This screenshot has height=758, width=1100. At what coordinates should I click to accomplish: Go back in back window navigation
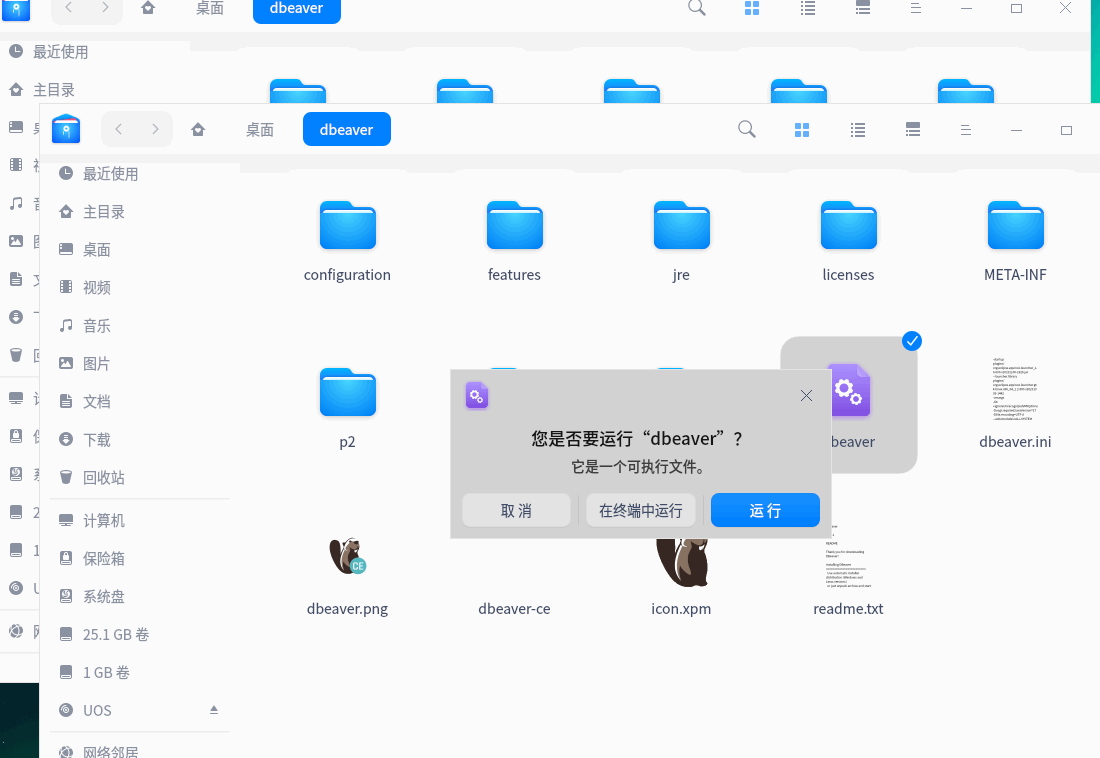(x=68, y=7)
